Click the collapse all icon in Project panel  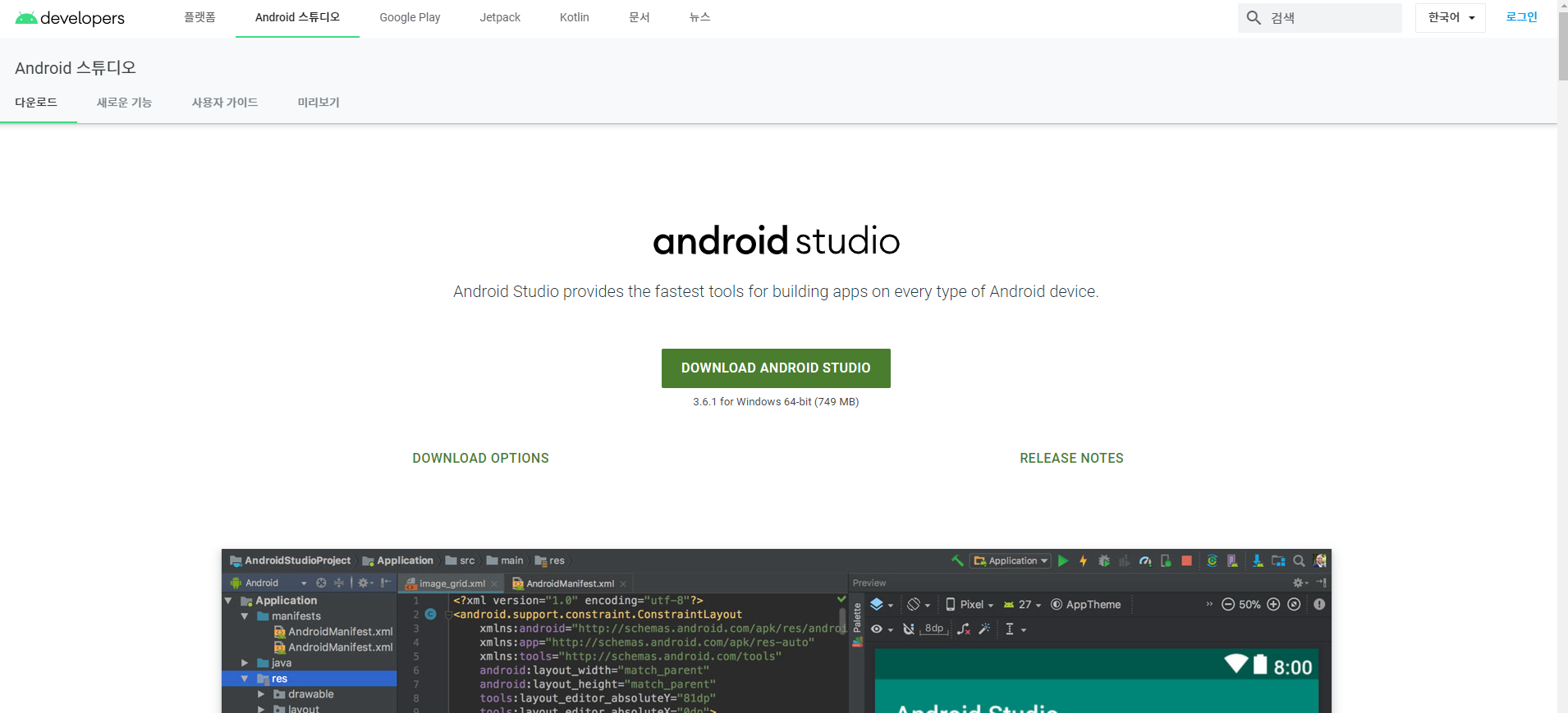pos(338,583)
